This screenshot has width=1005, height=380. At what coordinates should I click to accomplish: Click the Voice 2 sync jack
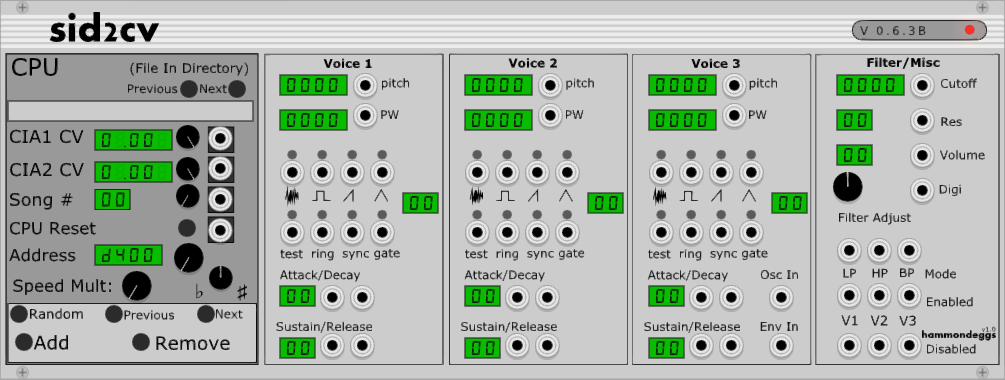pos(536,232)
